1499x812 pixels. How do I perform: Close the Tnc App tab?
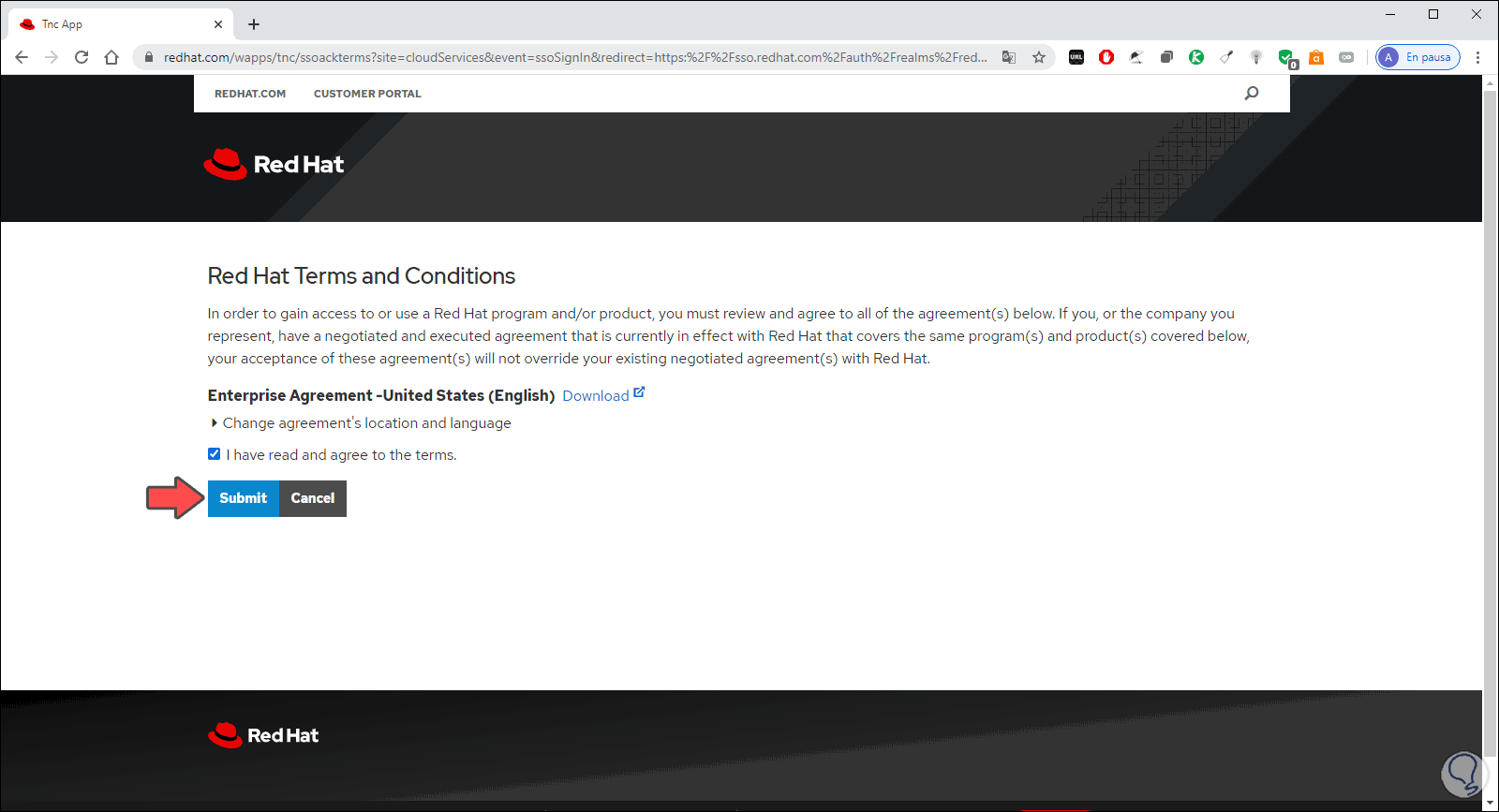tap(218, 24)
